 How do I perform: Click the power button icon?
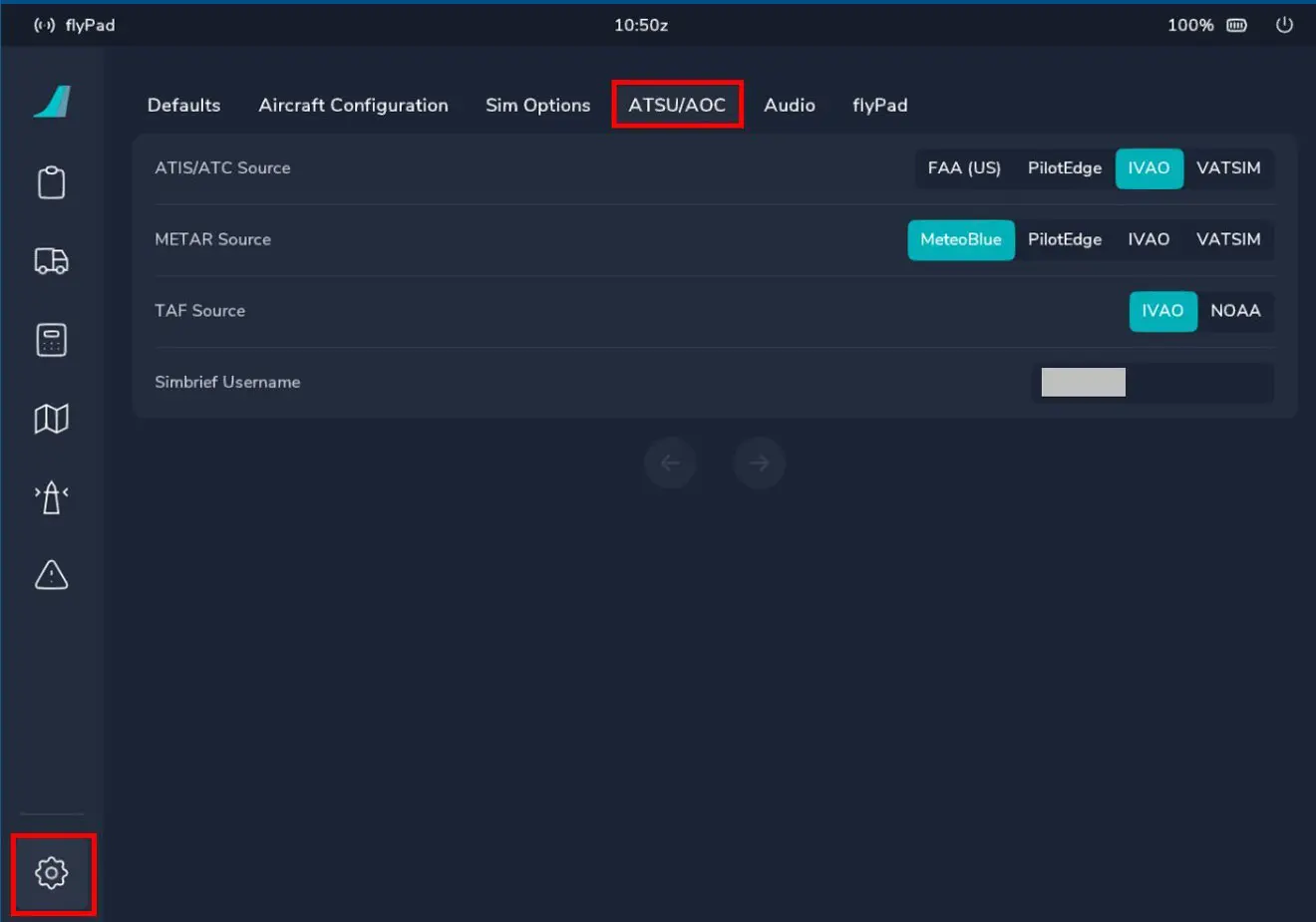pos(1284,25)
